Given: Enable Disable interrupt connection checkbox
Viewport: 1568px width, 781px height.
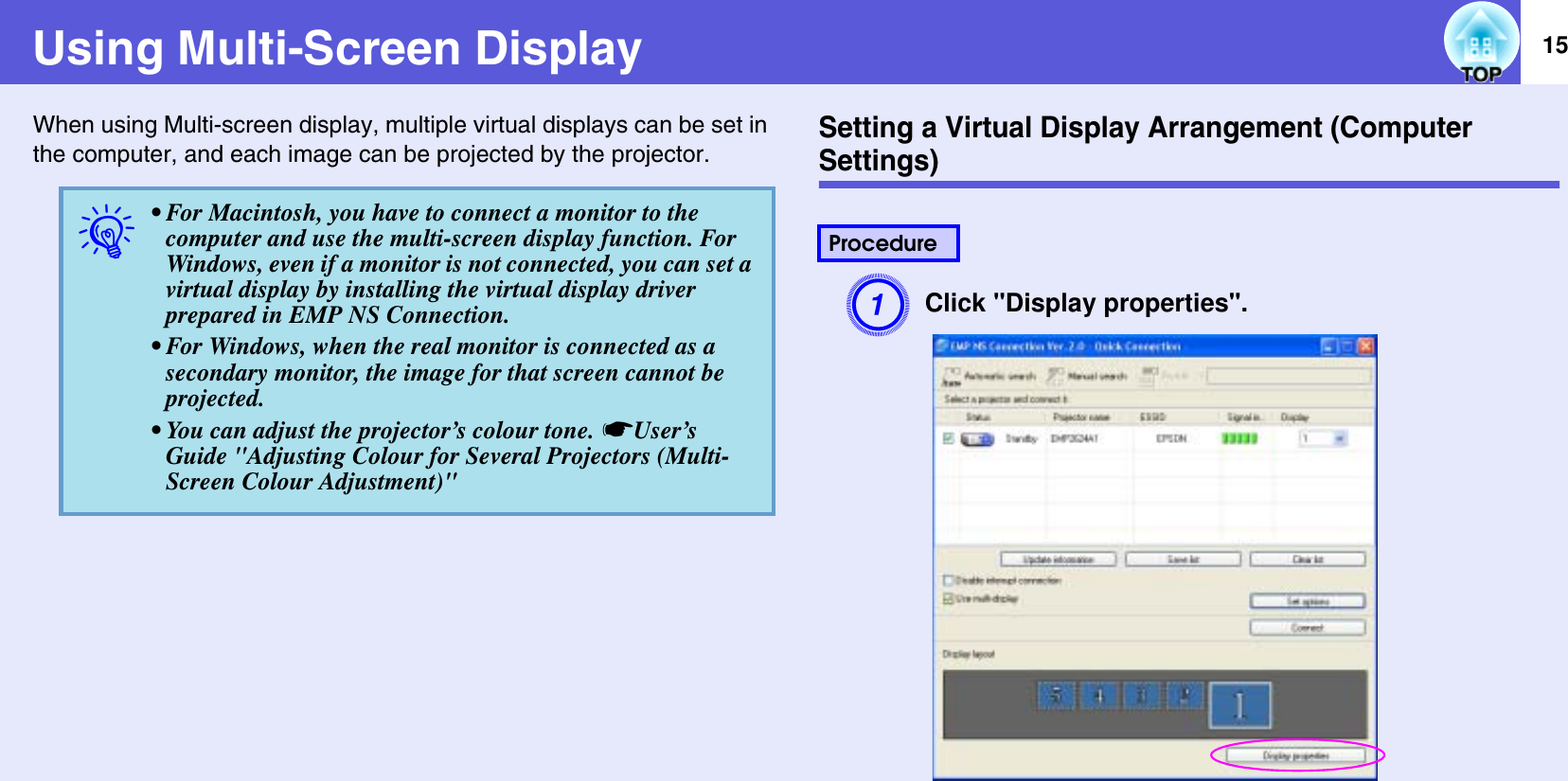Looking at the screenshot, I should coord(948,580).
